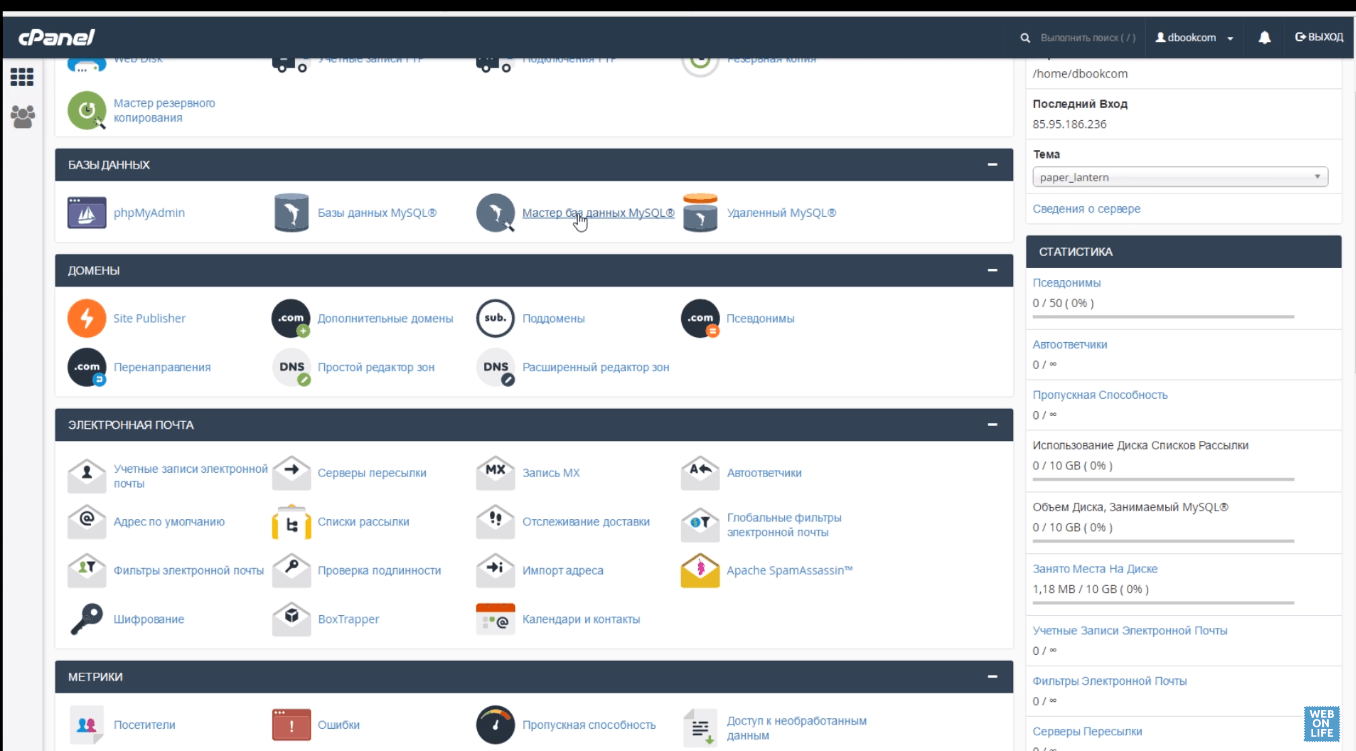Click the logout button in header
The width and height of the screenshot is (1356, 751).
[x=1319, y=38]
